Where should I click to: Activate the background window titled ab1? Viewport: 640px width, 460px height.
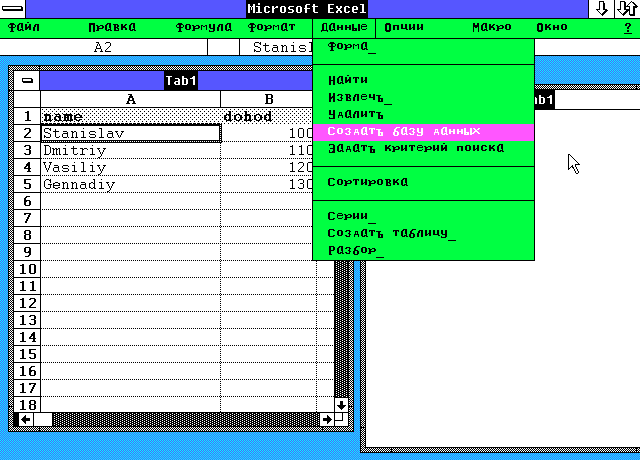click(587, 100)
